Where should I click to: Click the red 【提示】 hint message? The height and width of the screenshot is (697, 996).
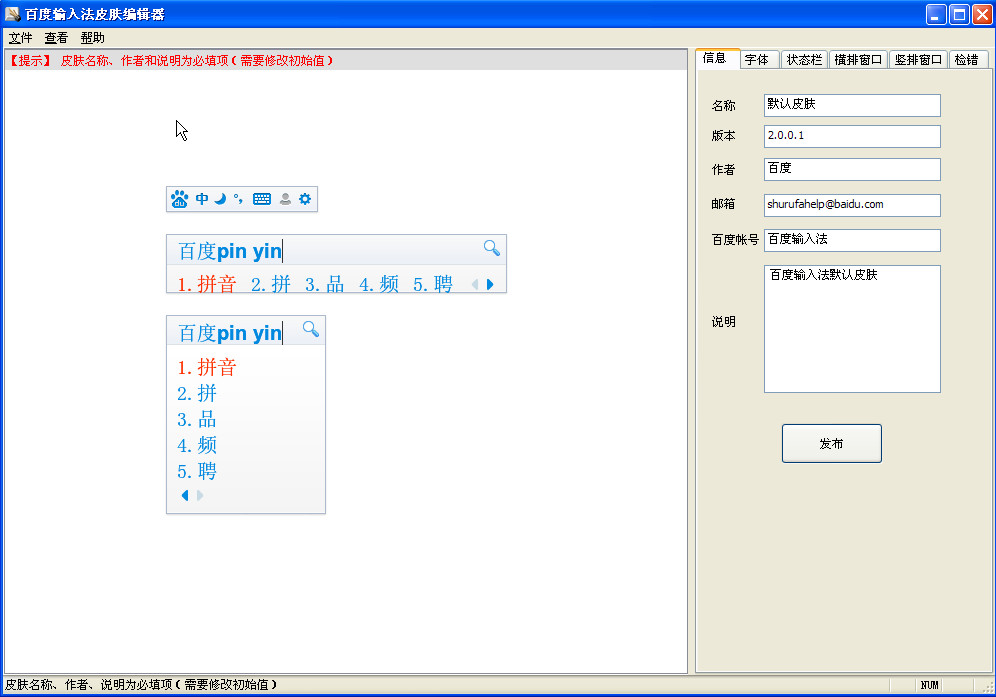(x=170, y=60)
